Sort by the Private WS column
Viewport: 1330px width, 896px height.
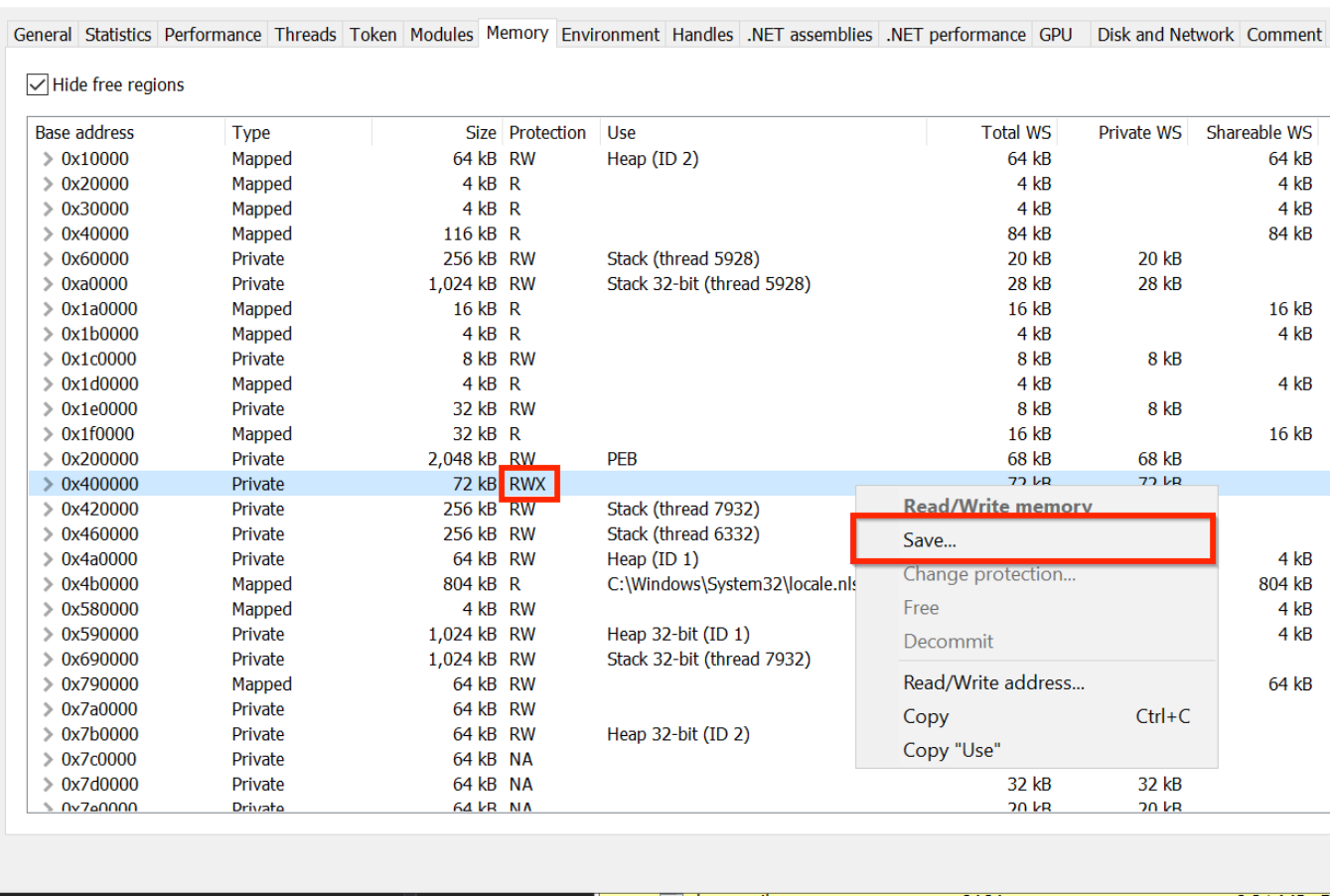1124,132
